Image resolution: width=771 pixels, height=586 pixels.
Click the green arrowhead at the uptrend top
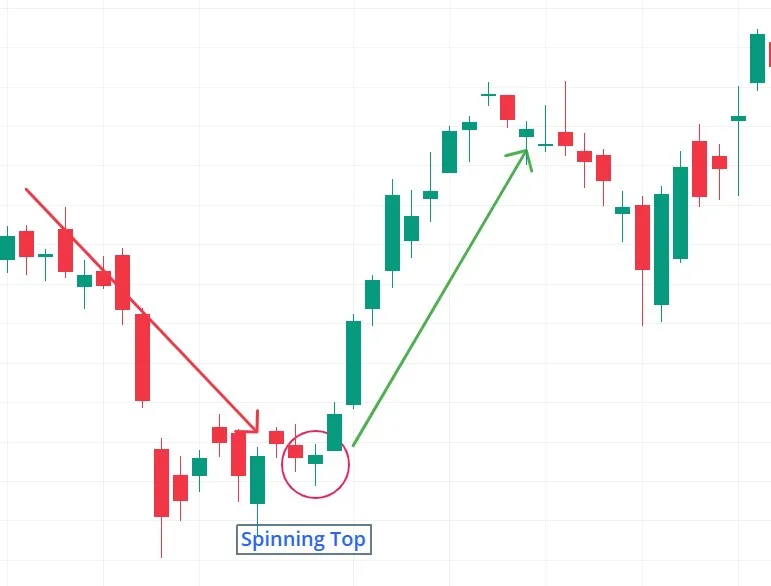[521, 158]
